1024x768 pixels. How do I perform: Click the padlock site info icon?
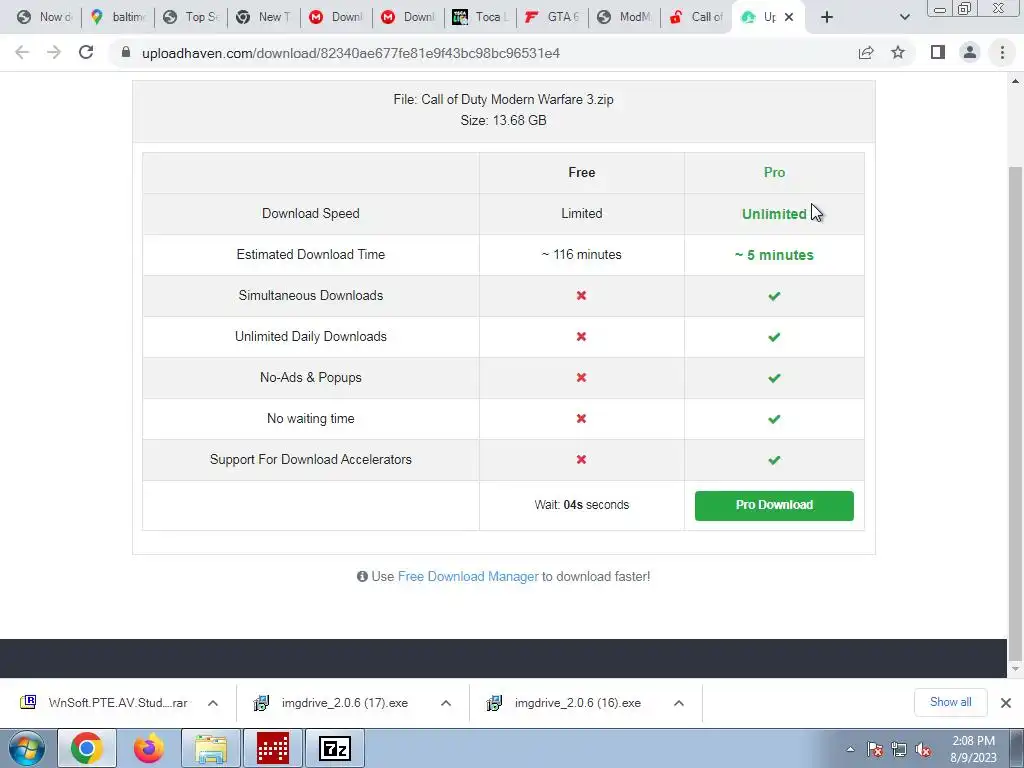[x=126, y=52]
